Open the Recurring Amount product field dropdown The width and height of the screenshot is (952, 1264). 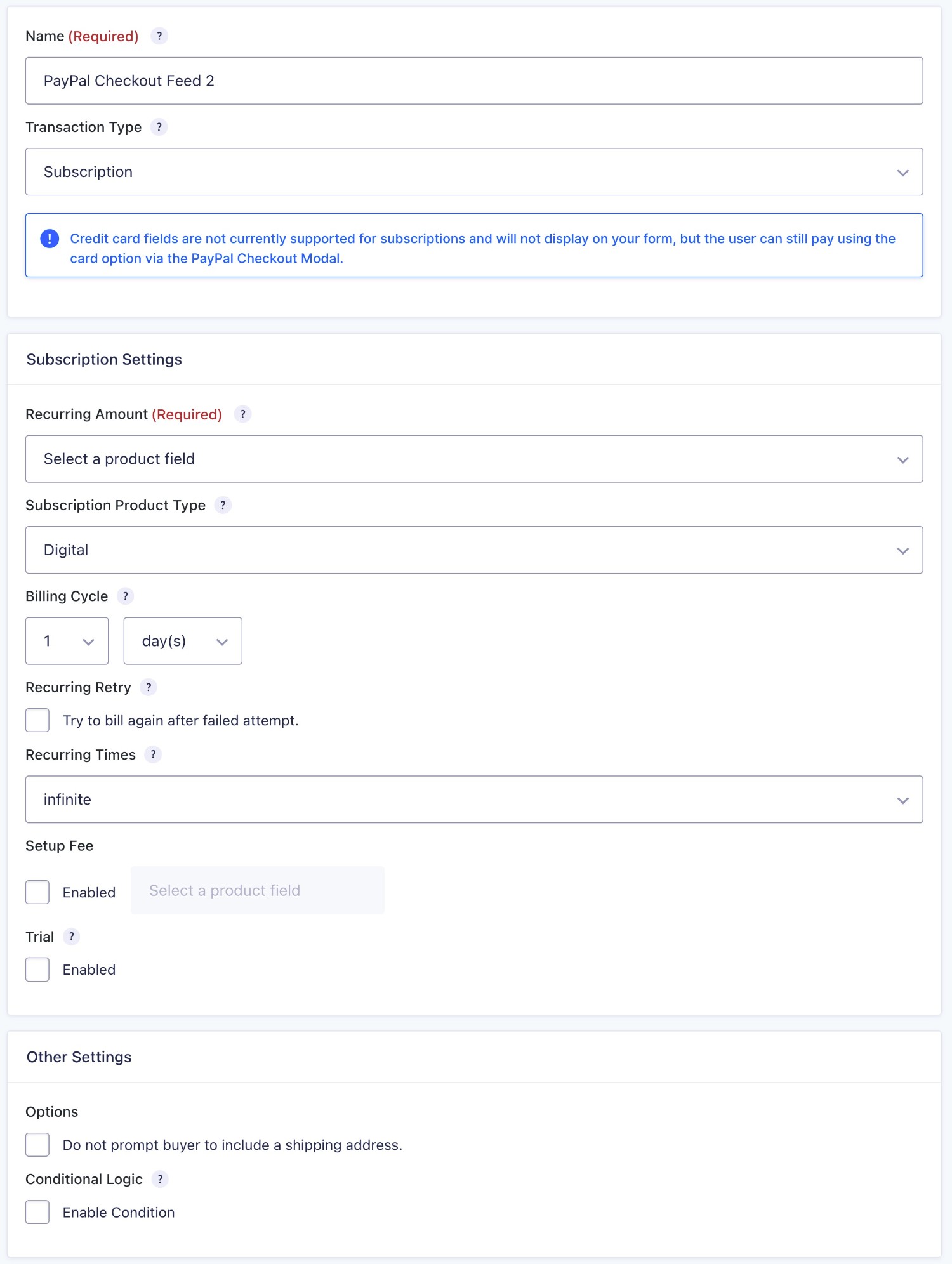pos(474,459)
